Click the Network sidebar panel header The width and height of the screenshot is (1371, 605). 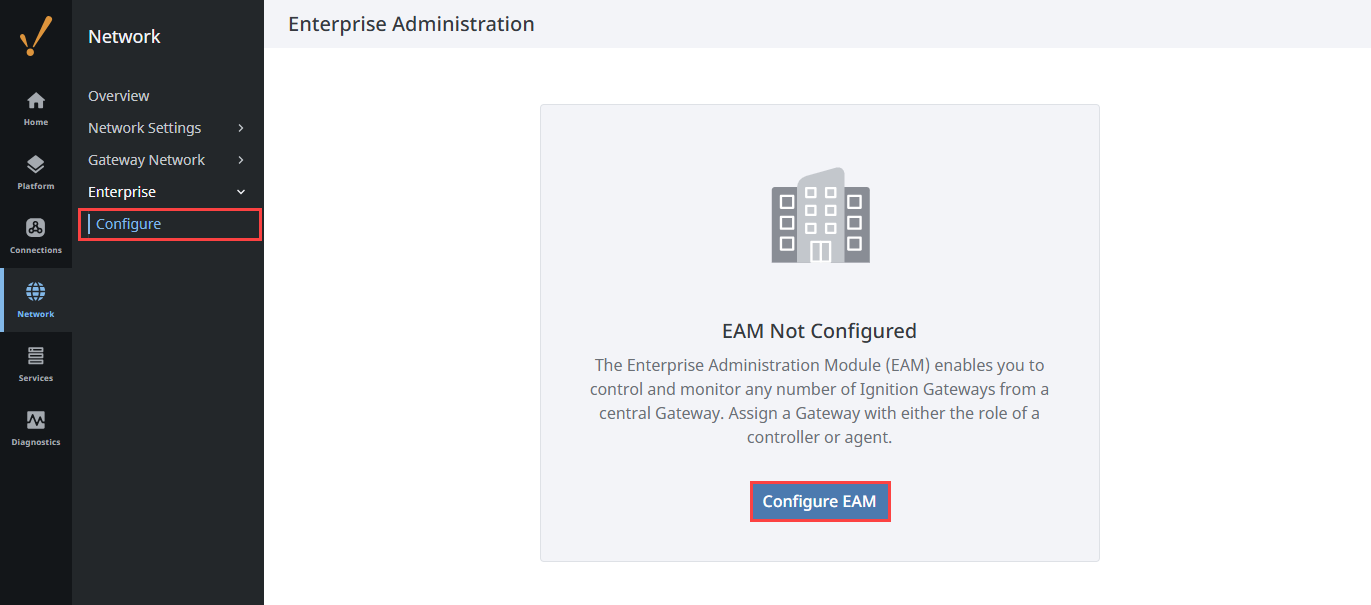coord(124,37)
